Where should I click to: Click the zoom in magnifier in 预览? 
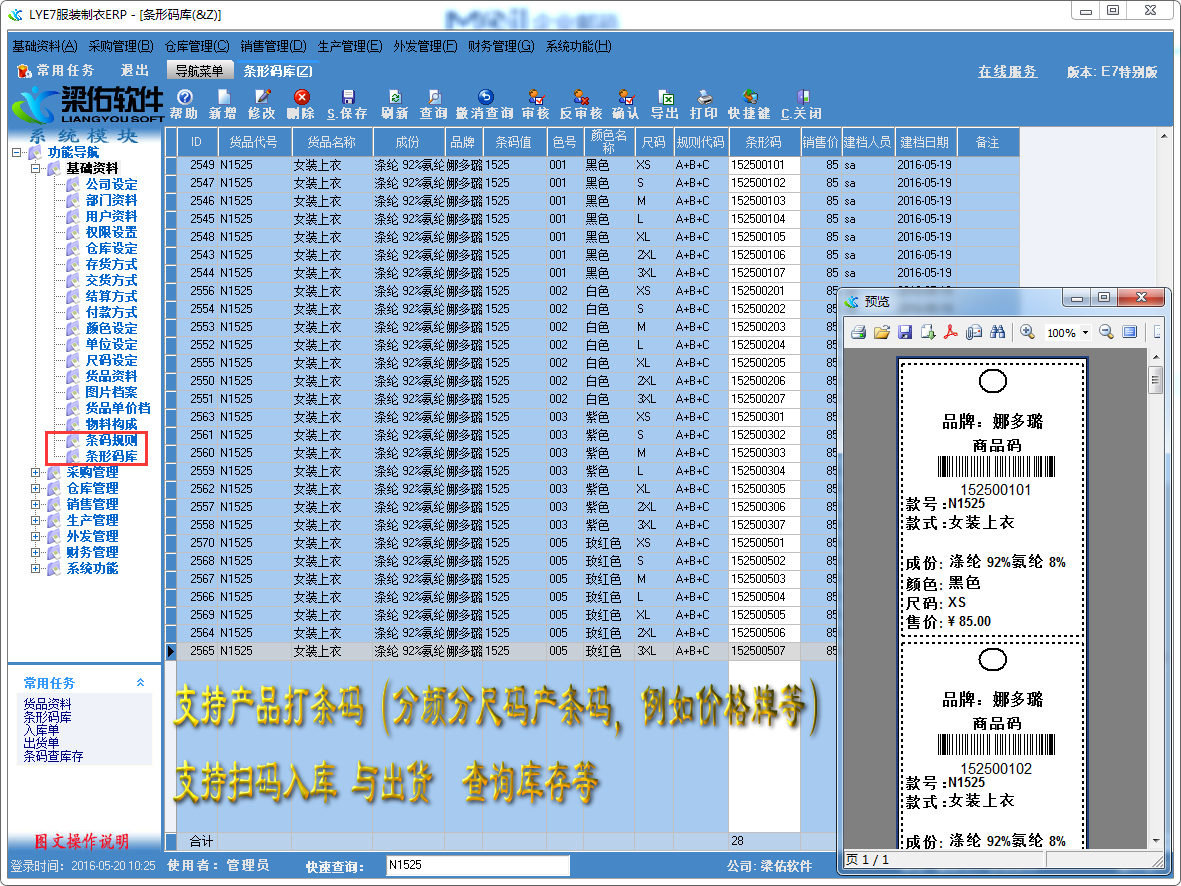(1027, 332)
